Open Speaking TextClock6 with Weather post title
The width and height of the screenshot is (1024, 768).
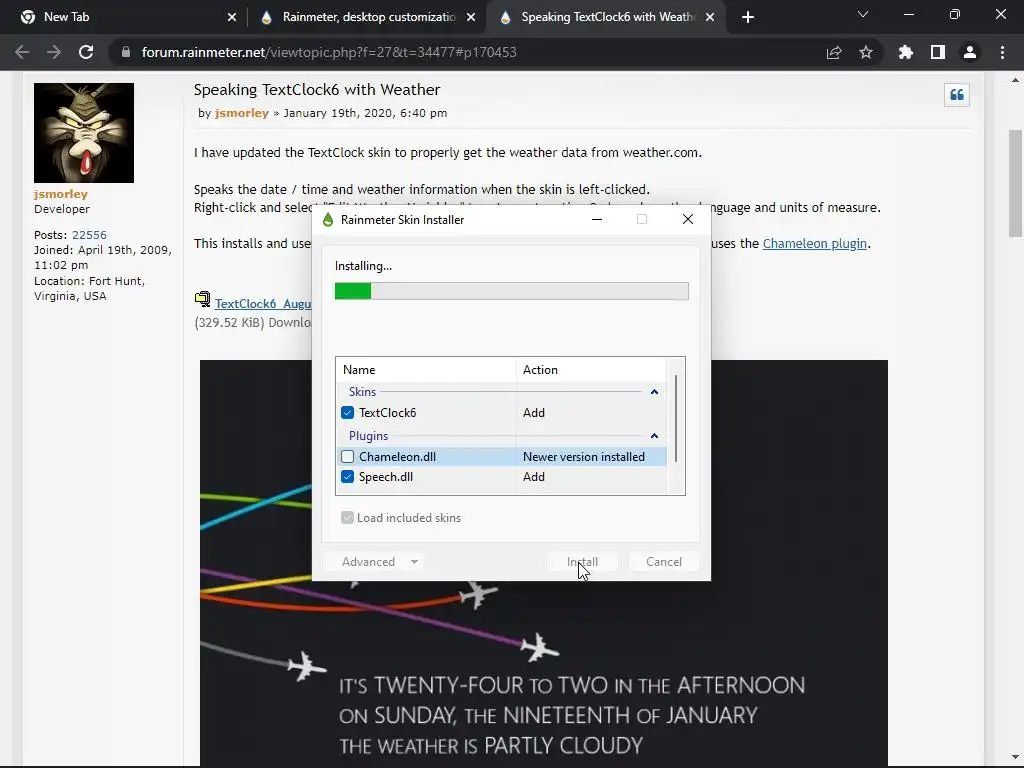pyautogui.click(x=317, y=89)
